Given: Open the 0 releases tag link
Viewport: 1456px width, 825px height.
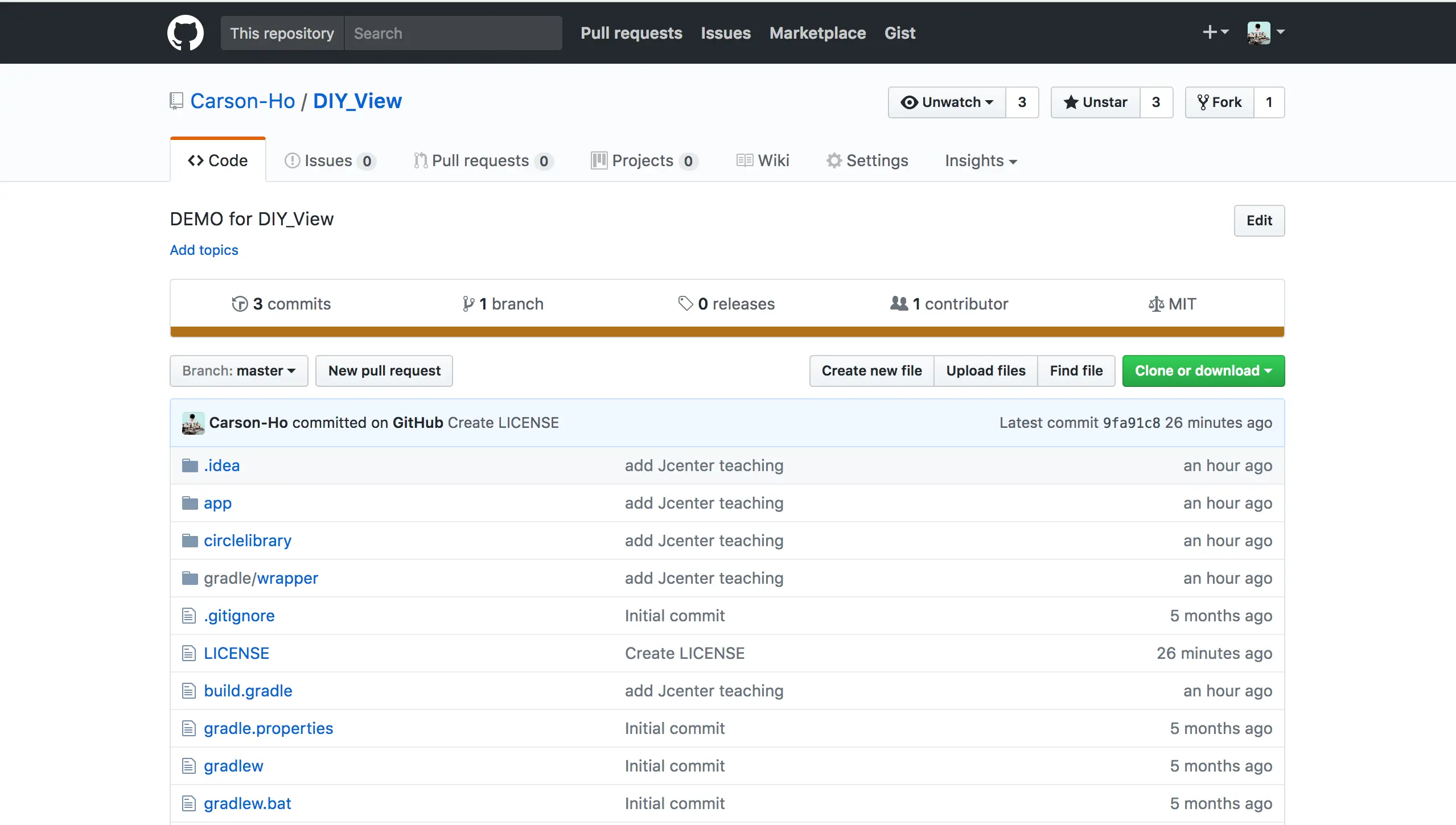Looking at the screenshot, I should 726,304.
